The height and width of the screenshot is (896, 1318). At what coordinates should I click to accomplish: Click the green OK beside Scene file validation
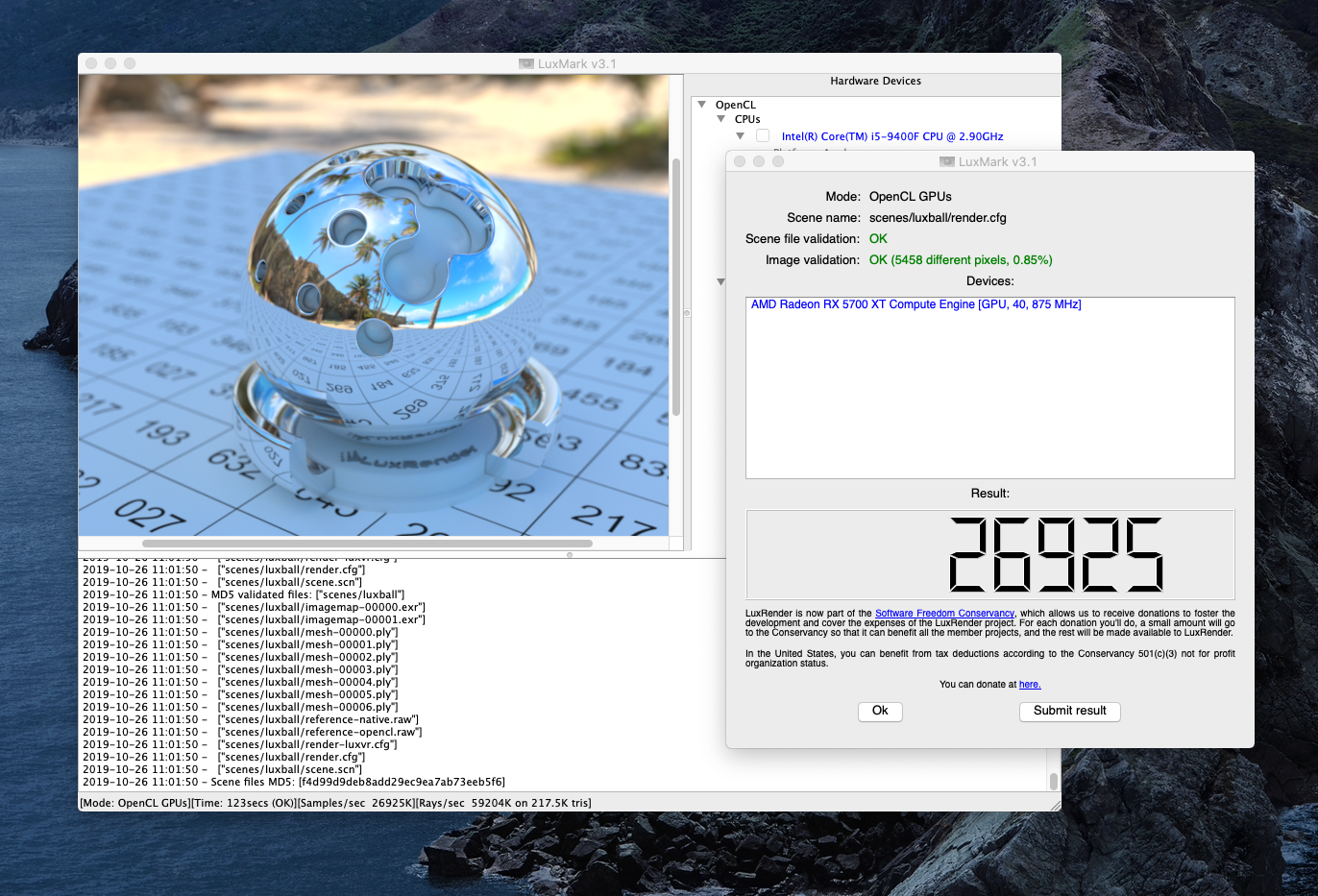click(x=878, y=239)
